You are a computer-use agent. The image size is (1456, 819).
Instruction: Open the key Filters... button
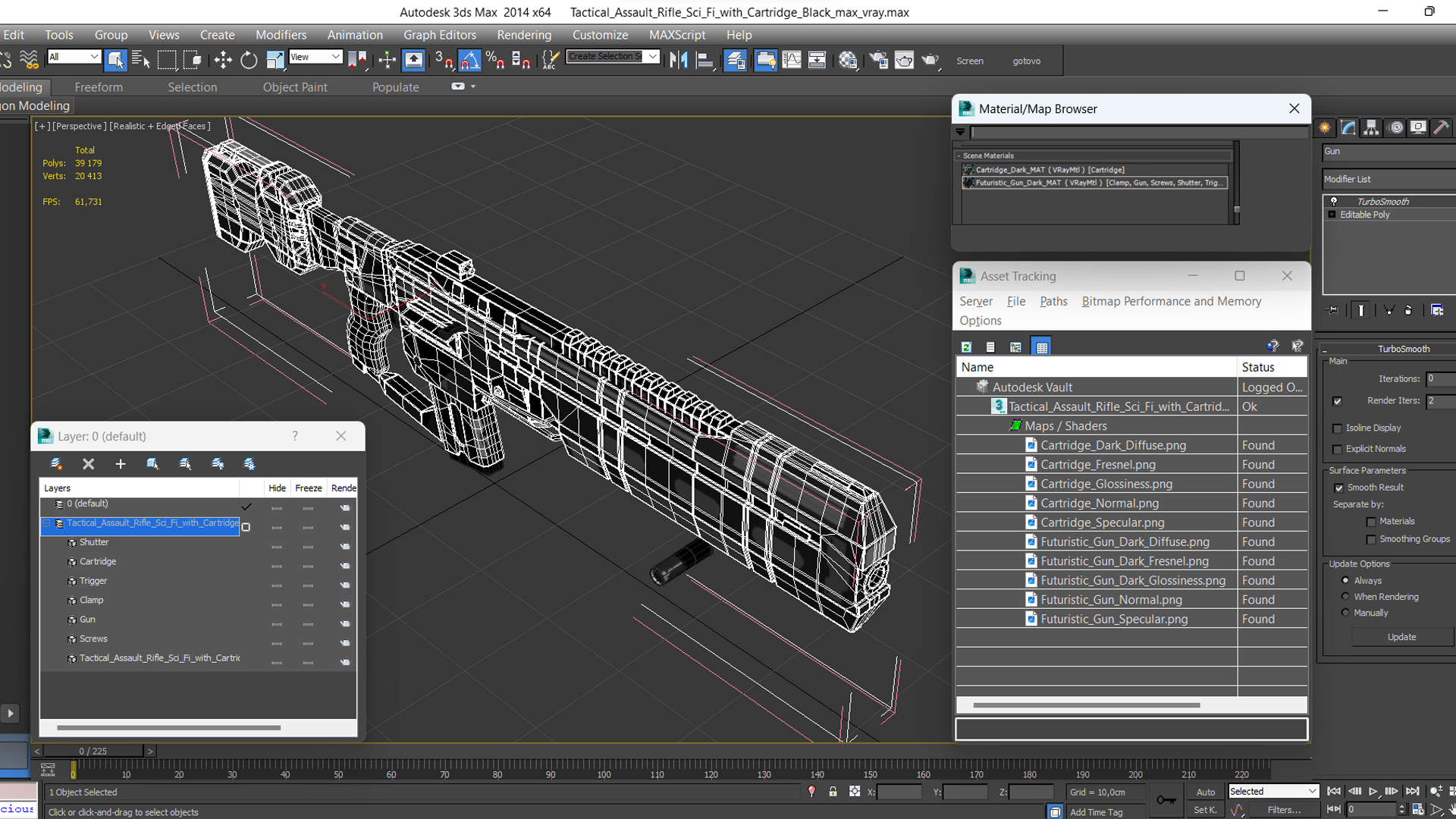tap(1284, 810)
